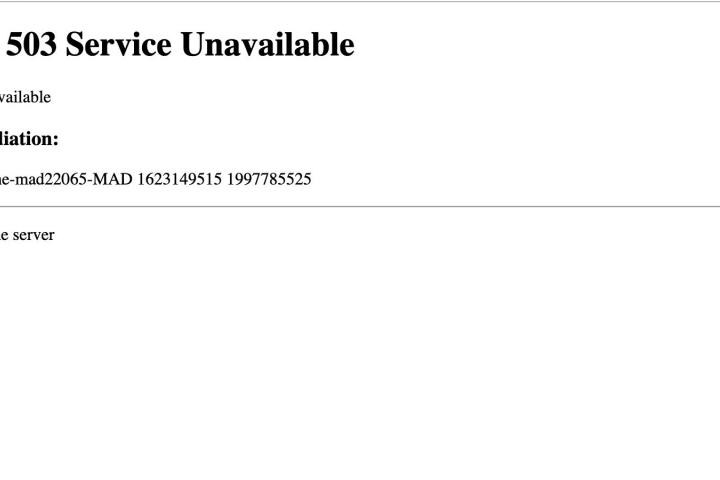
Task: Click the capital "U" in Unavailable
Action: [192, 45]
